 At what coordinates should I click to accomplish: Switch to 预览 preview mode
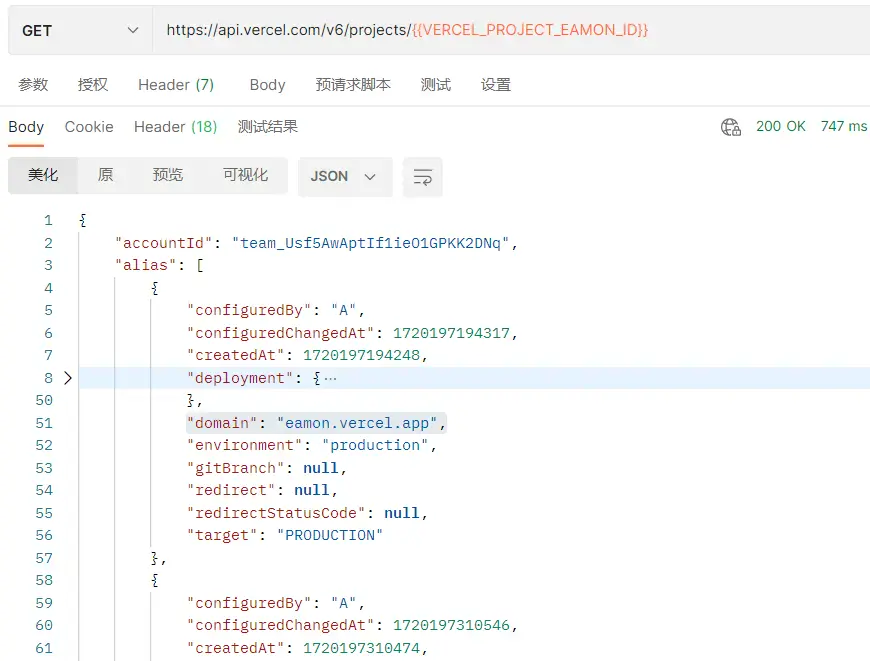(x=168, y=176)
